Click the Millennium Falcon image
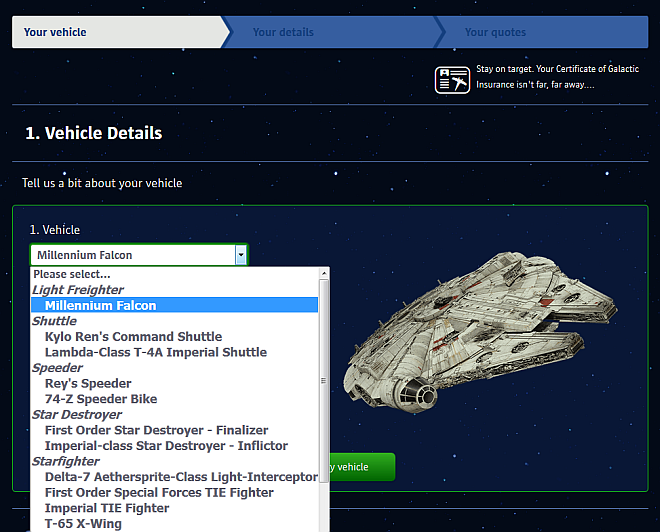The image size is (660, 532). 480,332
